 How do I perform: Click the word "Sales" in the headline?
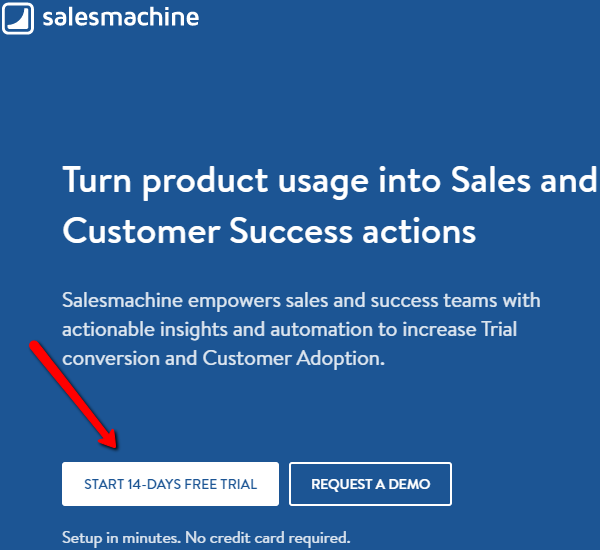[x=491, y=180]
